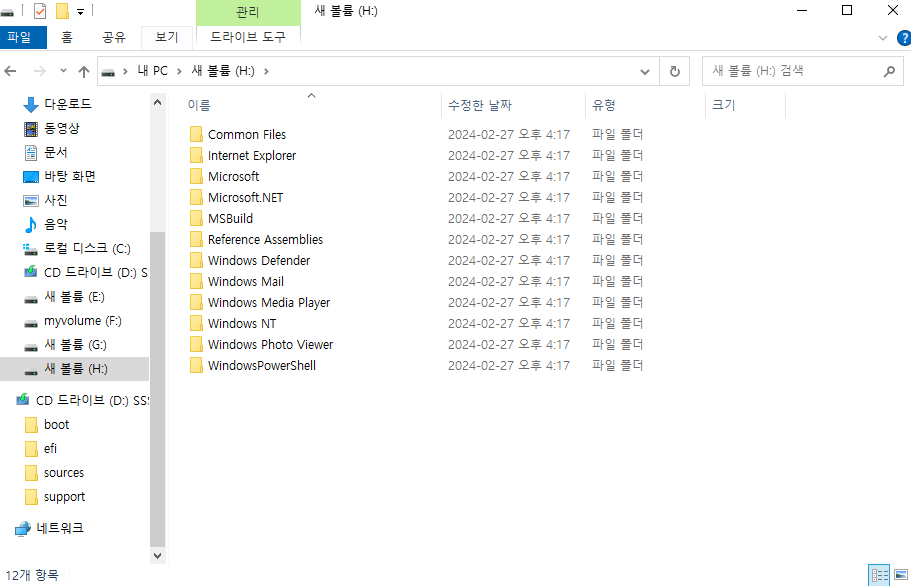Open the address bar history dropdown
The image size is (911, 586).
pos(645,71)
